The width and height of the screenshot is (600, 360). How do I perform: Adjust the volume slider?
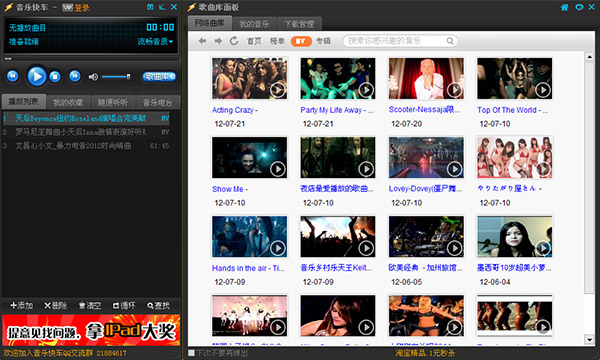point(116,77)
